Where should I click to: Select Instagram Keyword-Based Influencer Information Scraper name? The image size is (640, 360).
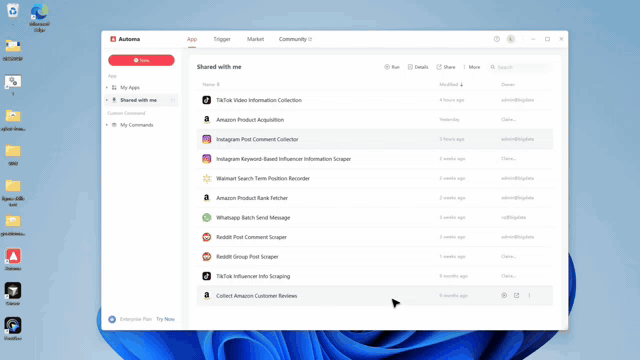tap(283, 159)
